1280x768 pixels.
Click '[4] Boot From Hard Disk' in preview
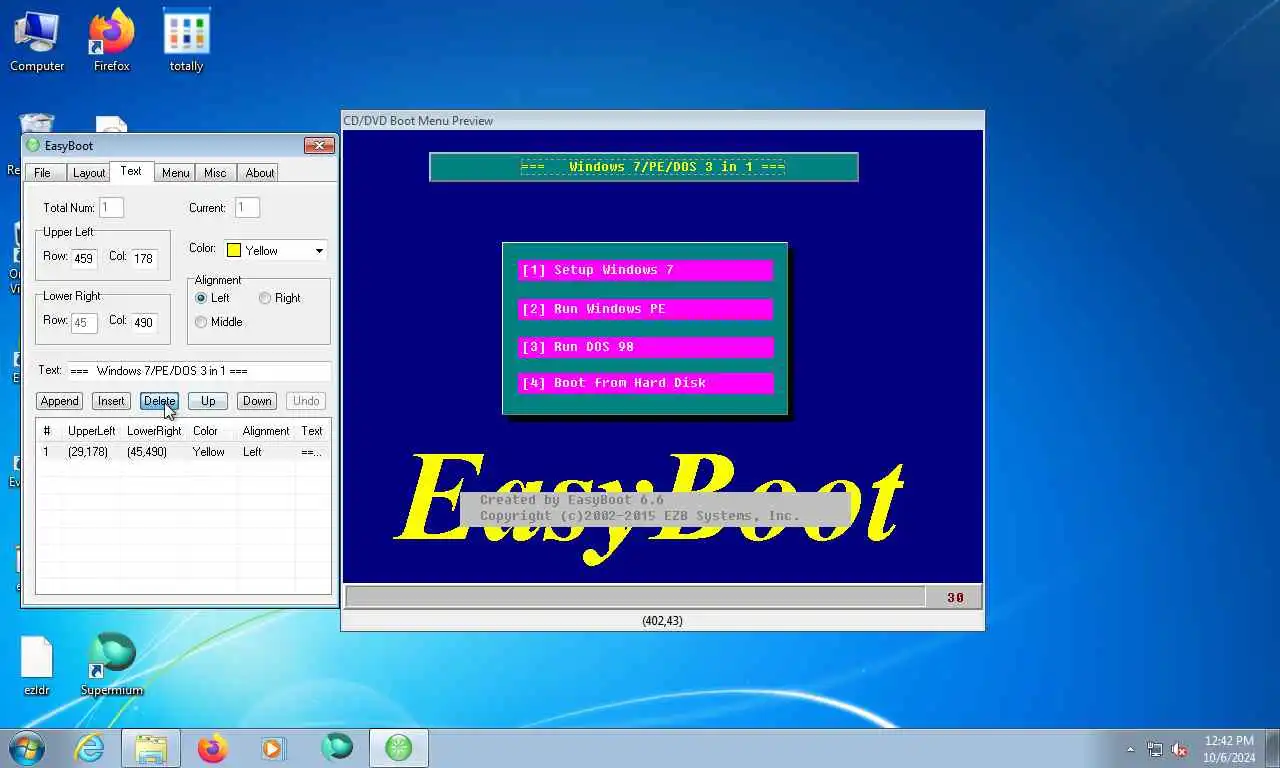pos(645,383)
